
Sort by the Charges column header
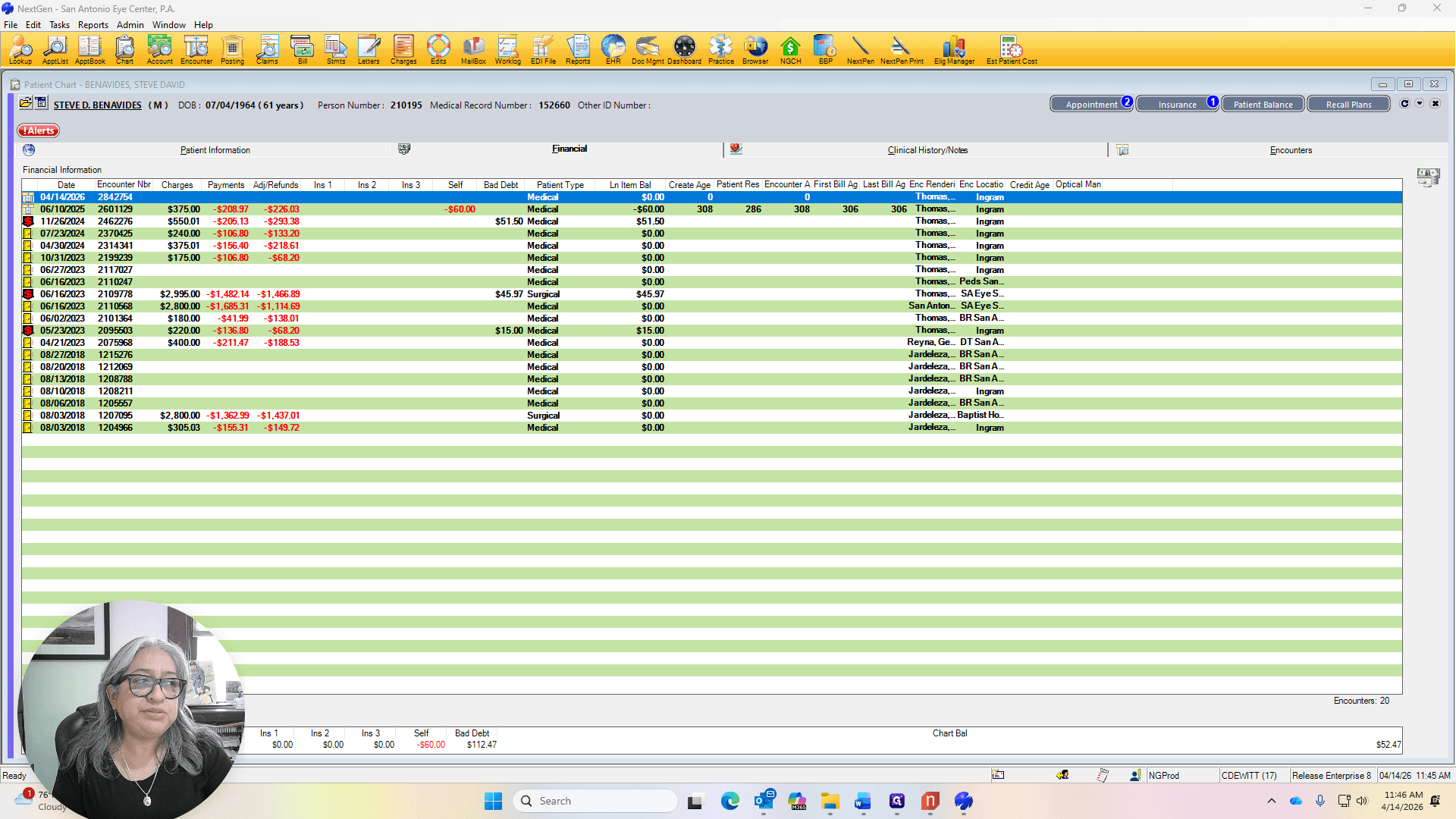click(x=177, y=185)
